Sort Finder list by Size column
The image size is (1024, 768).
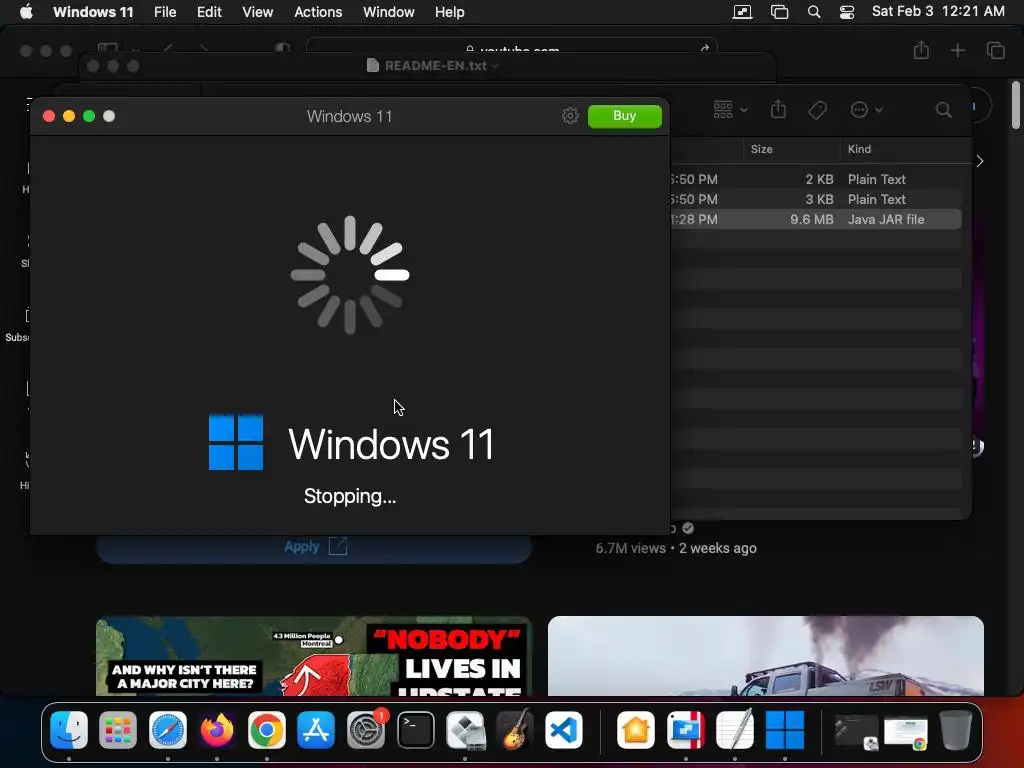761,149
